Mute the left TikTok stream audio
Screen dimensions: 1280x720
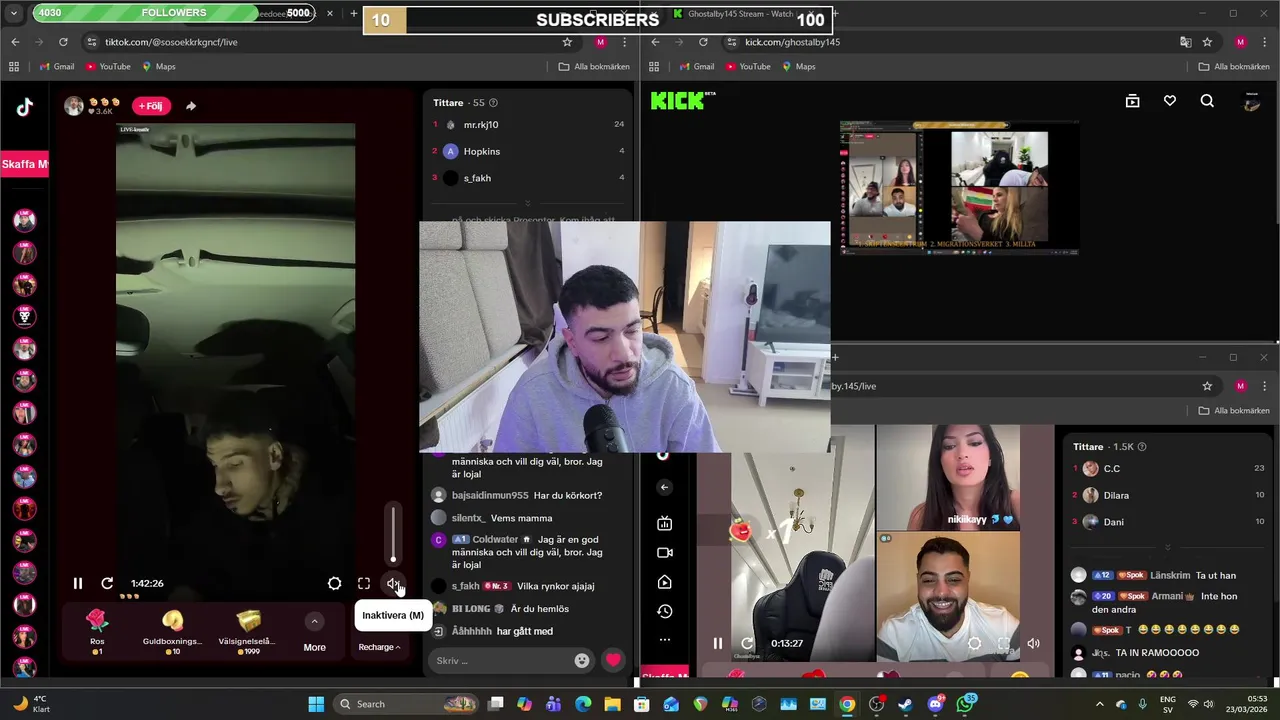pos(393,583)
